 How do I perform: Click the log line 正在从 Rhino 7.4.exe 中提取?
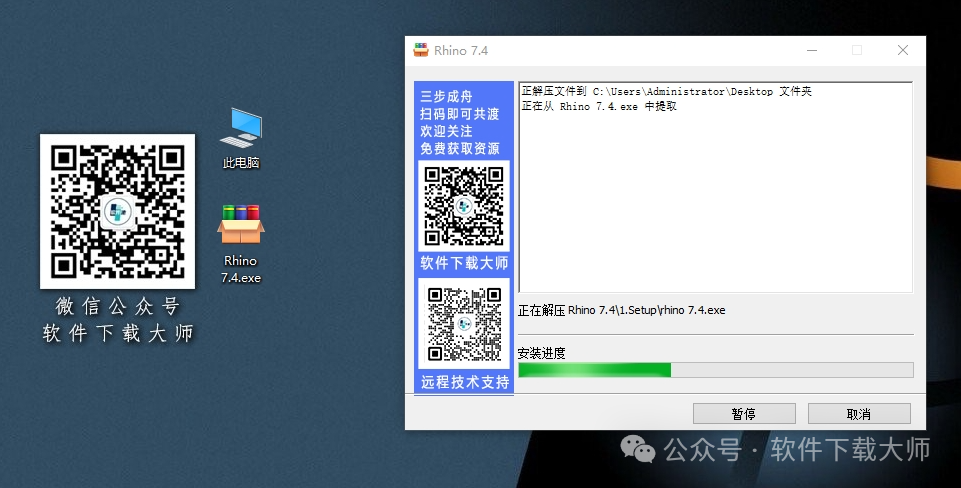[x=599, y=106]
